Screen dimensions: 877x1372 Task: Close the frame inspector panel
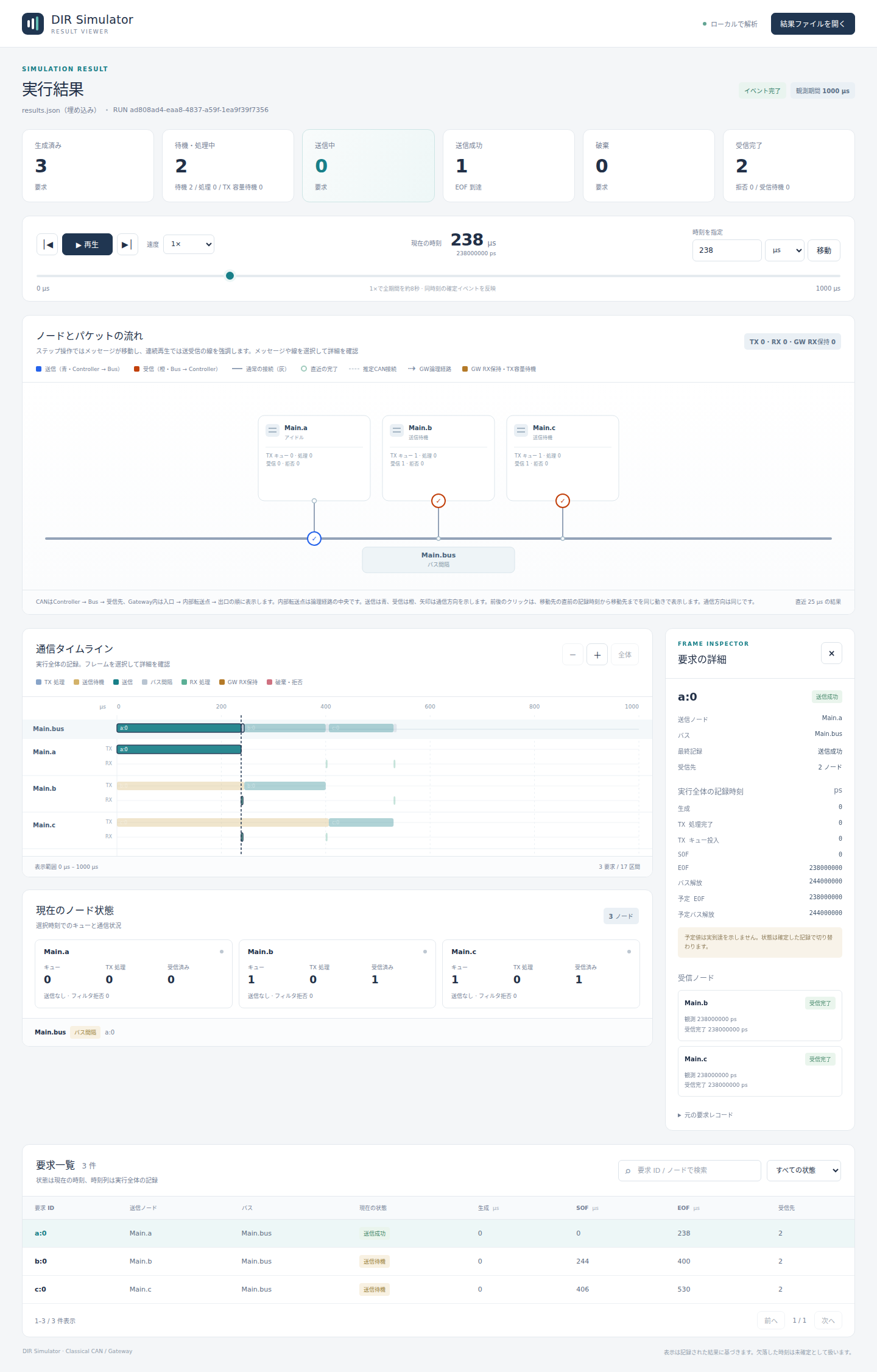(x=831, y=653)
